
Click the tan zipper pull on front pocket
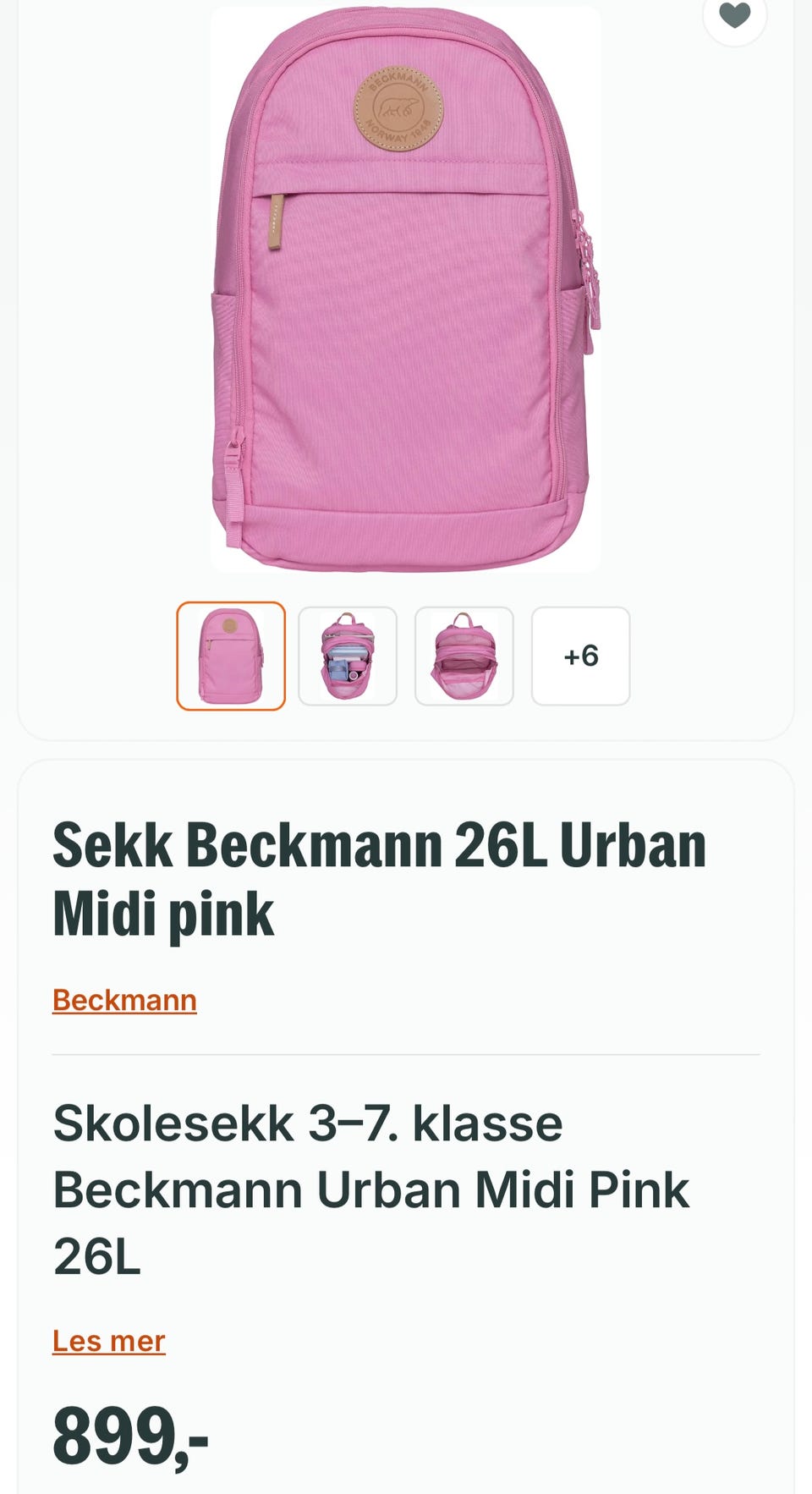click(x=277, y=222)
